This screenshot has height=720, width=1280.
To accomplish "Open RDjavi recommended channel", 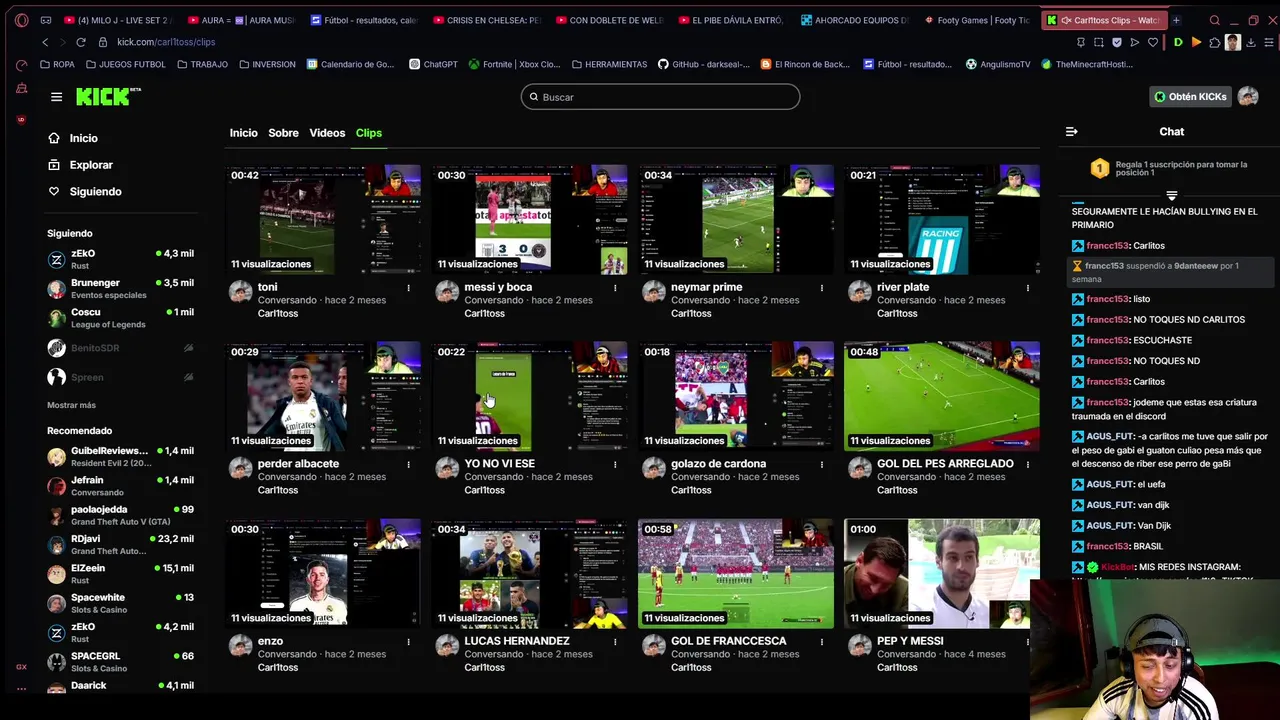I will 121,544.
